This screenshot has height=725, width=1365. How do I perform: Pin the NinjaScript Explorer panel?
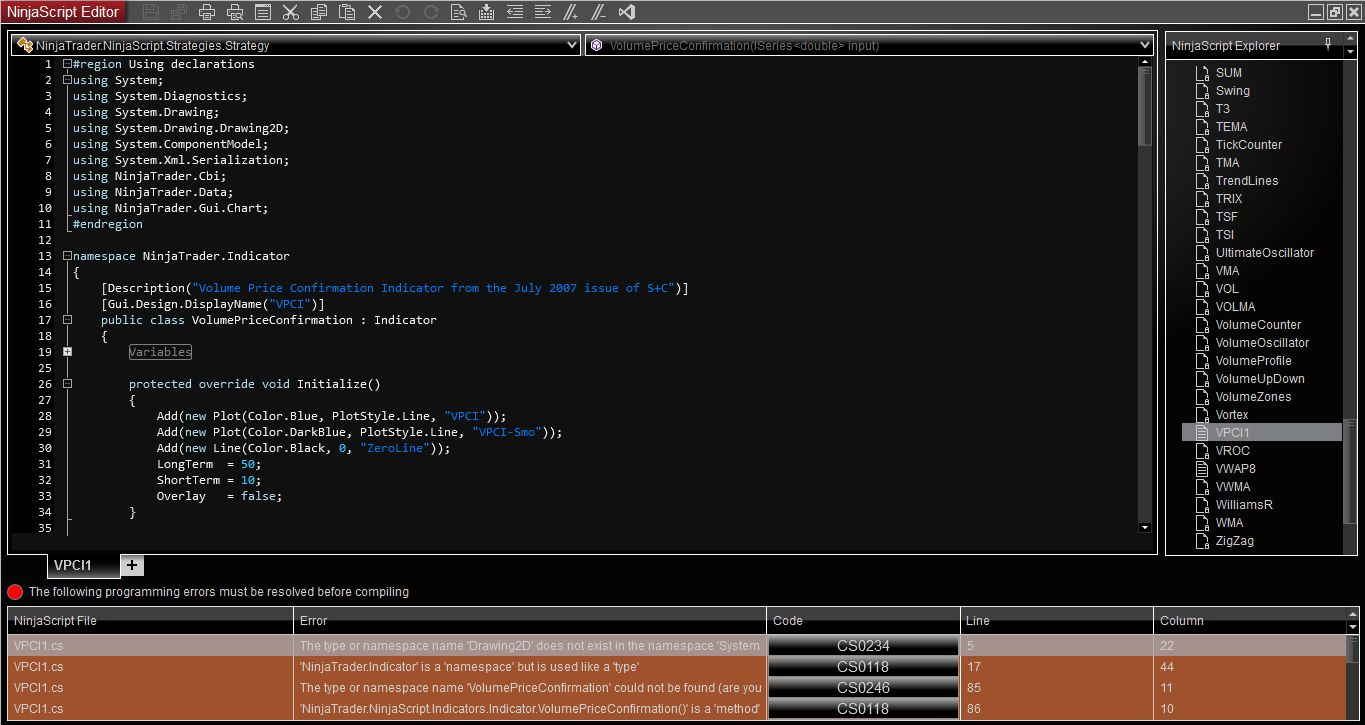coord(1327,44)
